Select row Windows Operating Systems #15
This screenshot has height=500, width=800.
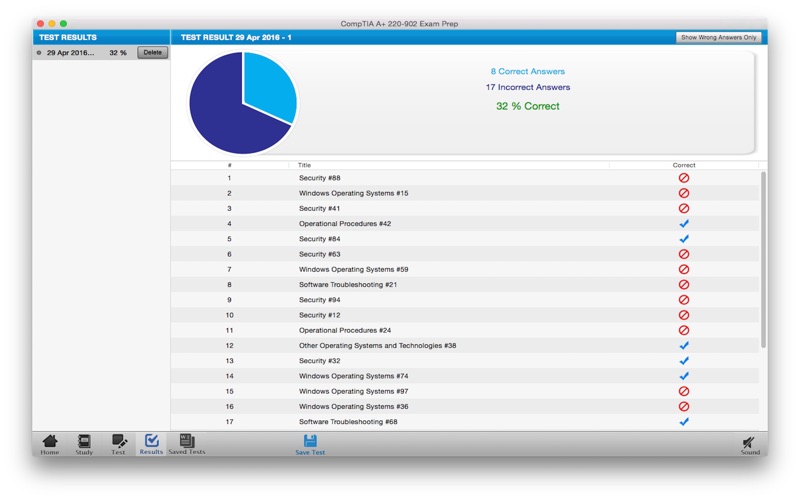pos(465,193)
